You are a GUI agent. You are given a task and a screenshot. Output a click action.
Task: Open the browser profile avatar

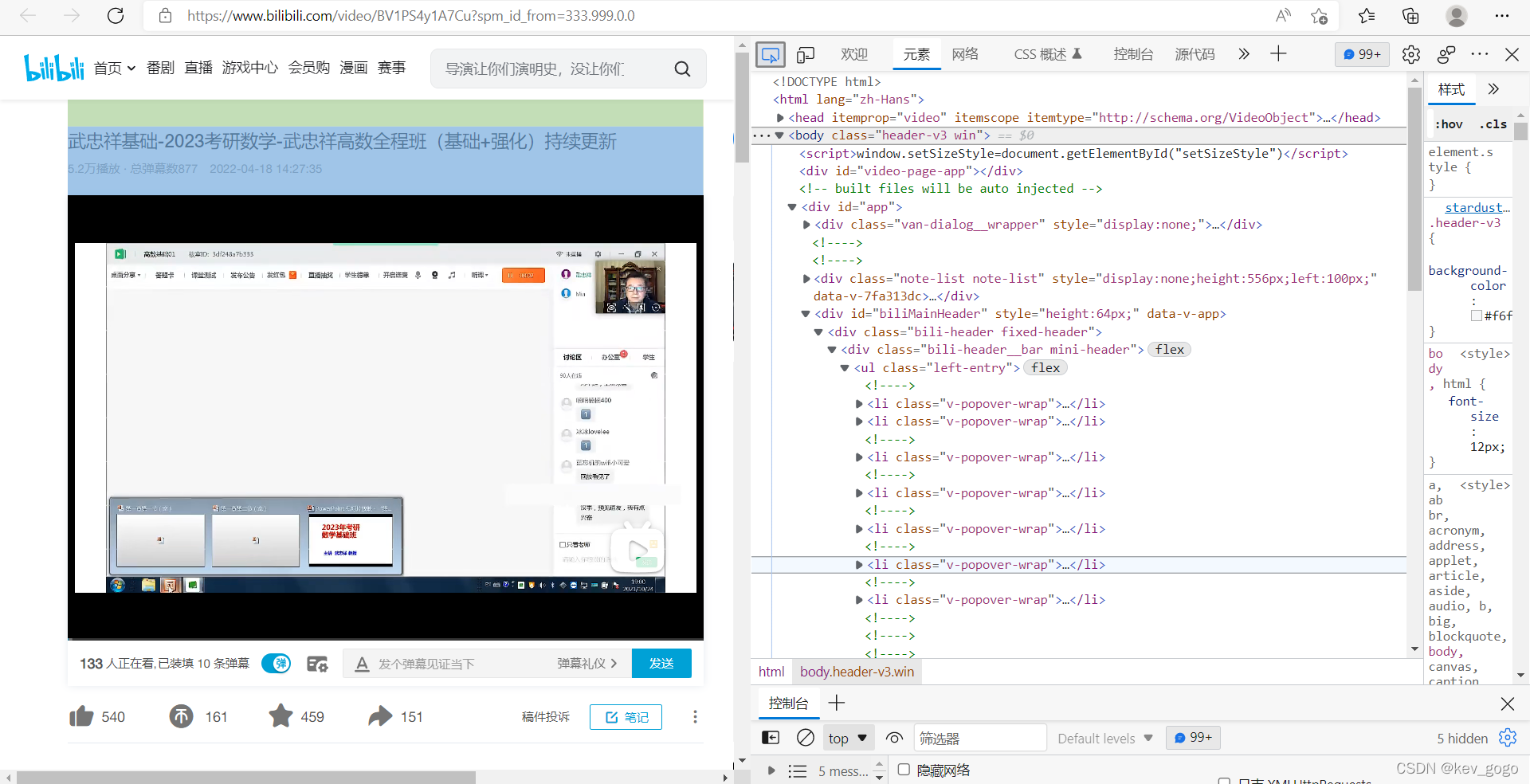point(1457,16)
